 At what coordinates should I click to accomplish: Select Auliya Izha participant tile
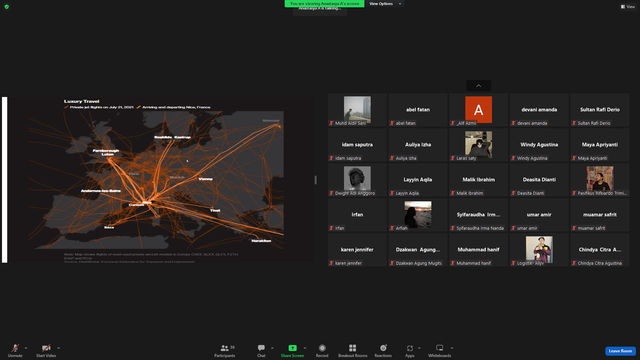click(x=418, y=145)
